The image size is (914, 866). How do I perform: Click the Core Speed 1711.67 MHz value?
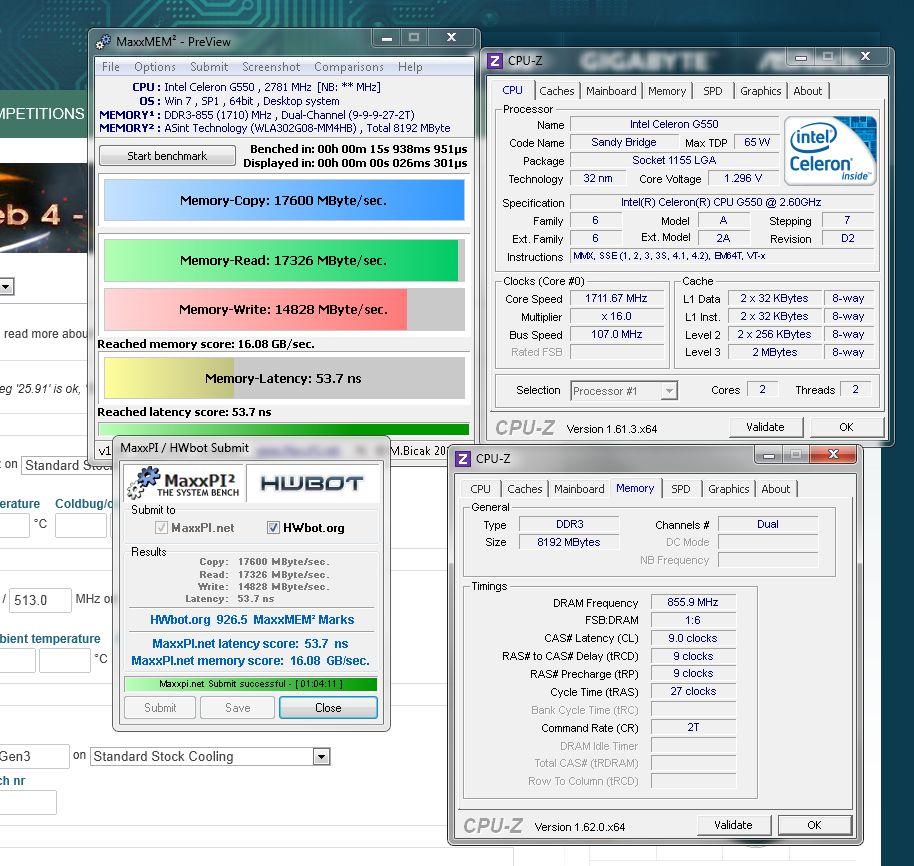click(616, 298)
